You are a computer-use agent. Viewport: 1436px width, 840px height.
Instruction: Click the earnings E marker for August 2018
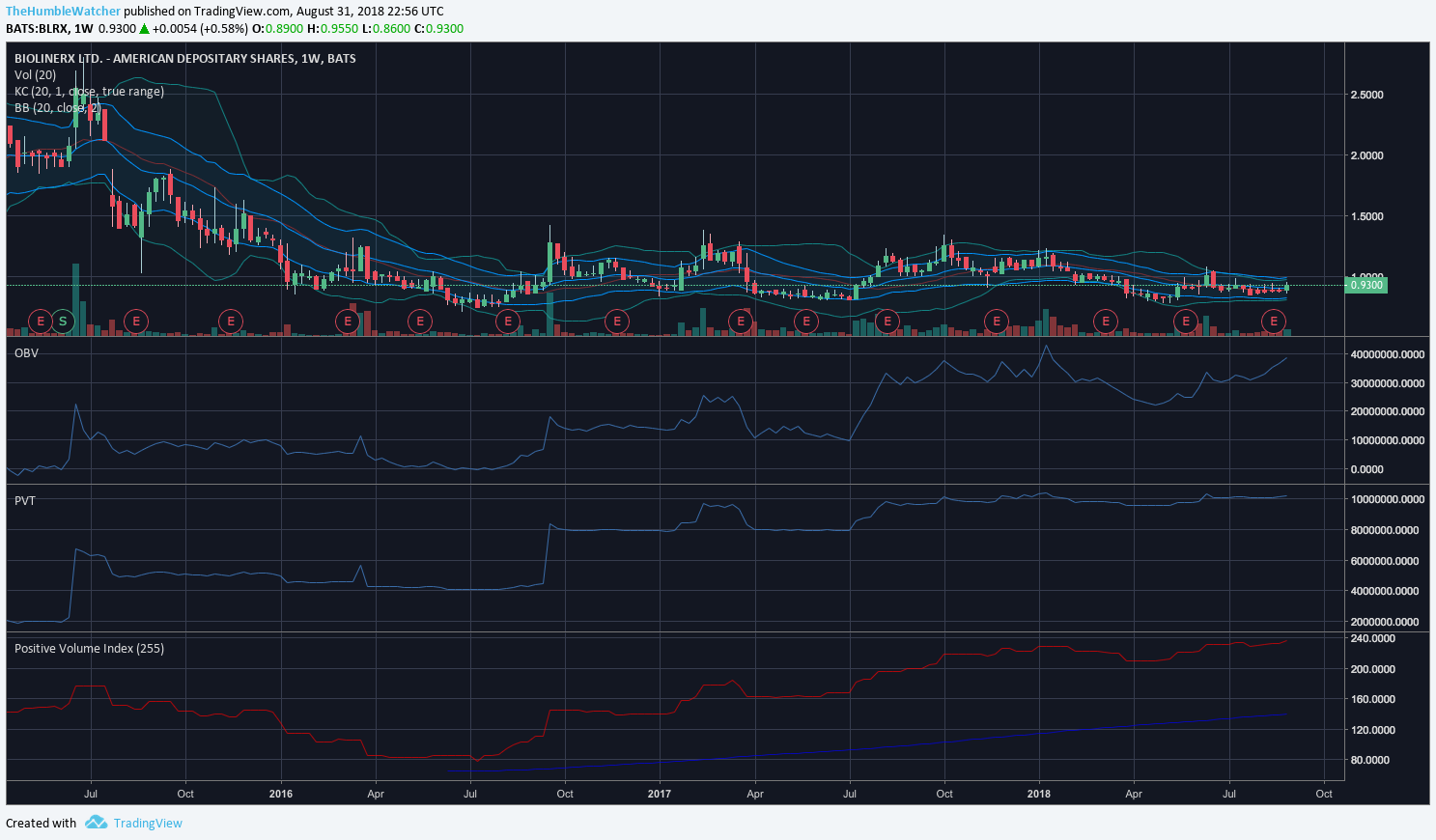1274,321
